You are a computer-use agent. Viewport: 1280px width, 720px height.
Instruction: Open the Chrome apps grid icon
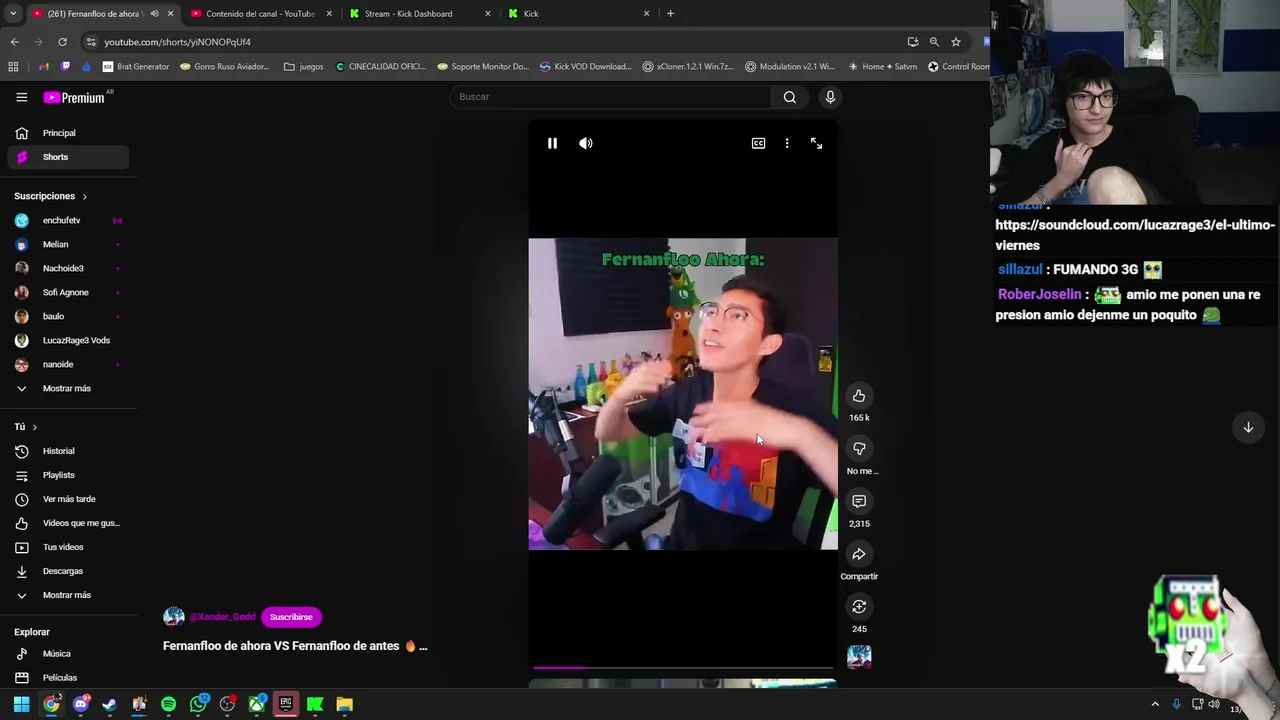13,67
